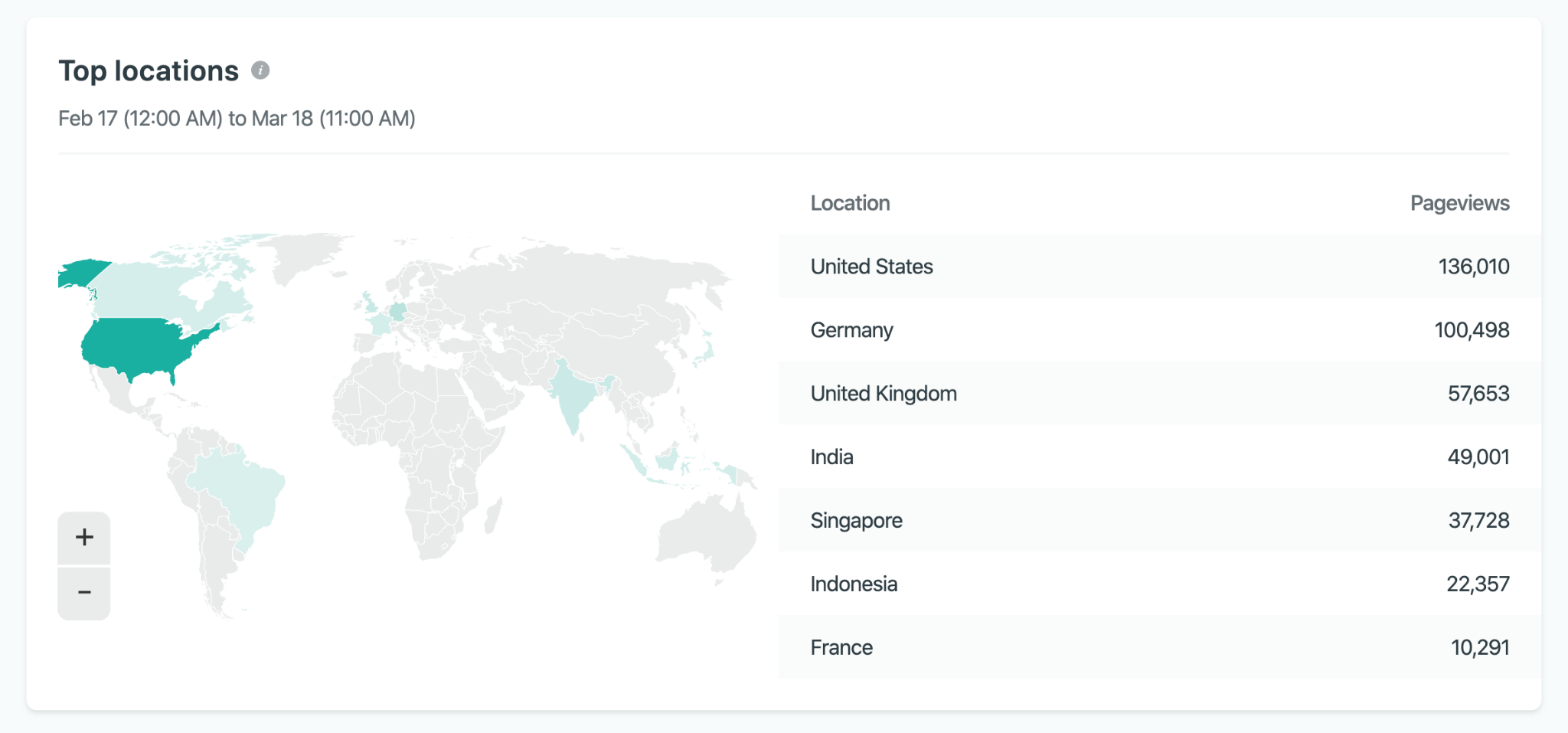Click the France row in the table
Viewport: 1568px width, 733px height.
tap(1148, 647)
